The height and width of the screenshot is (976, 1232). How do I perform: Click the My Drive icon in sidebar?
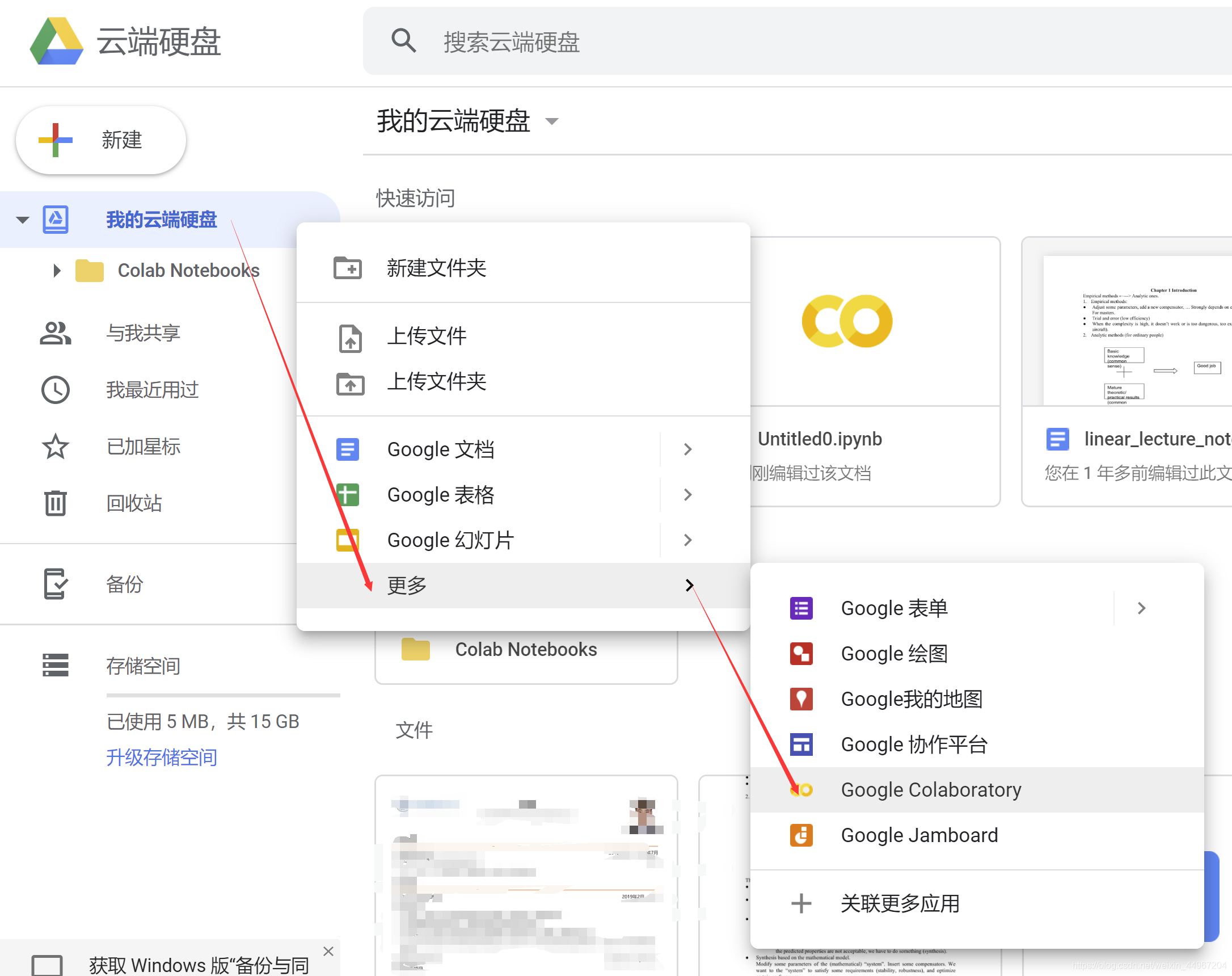(56, 220)
